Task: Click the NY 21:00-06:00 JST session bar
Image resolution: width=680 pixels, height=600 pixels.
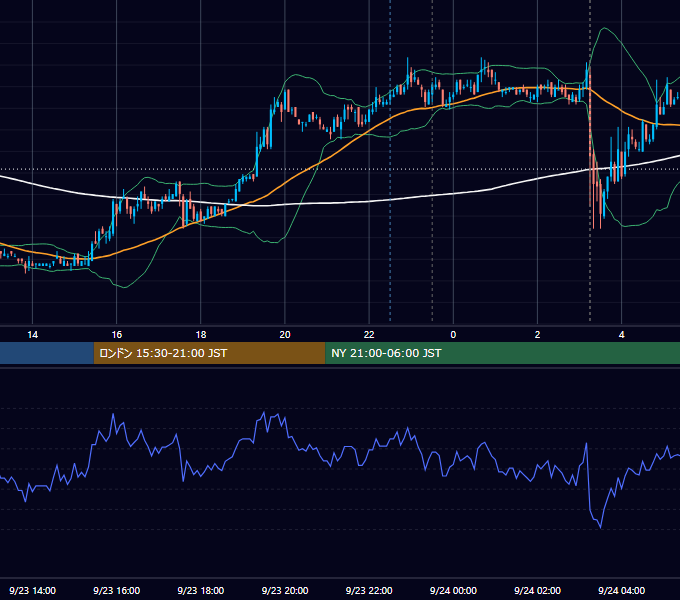Action: 503,353
